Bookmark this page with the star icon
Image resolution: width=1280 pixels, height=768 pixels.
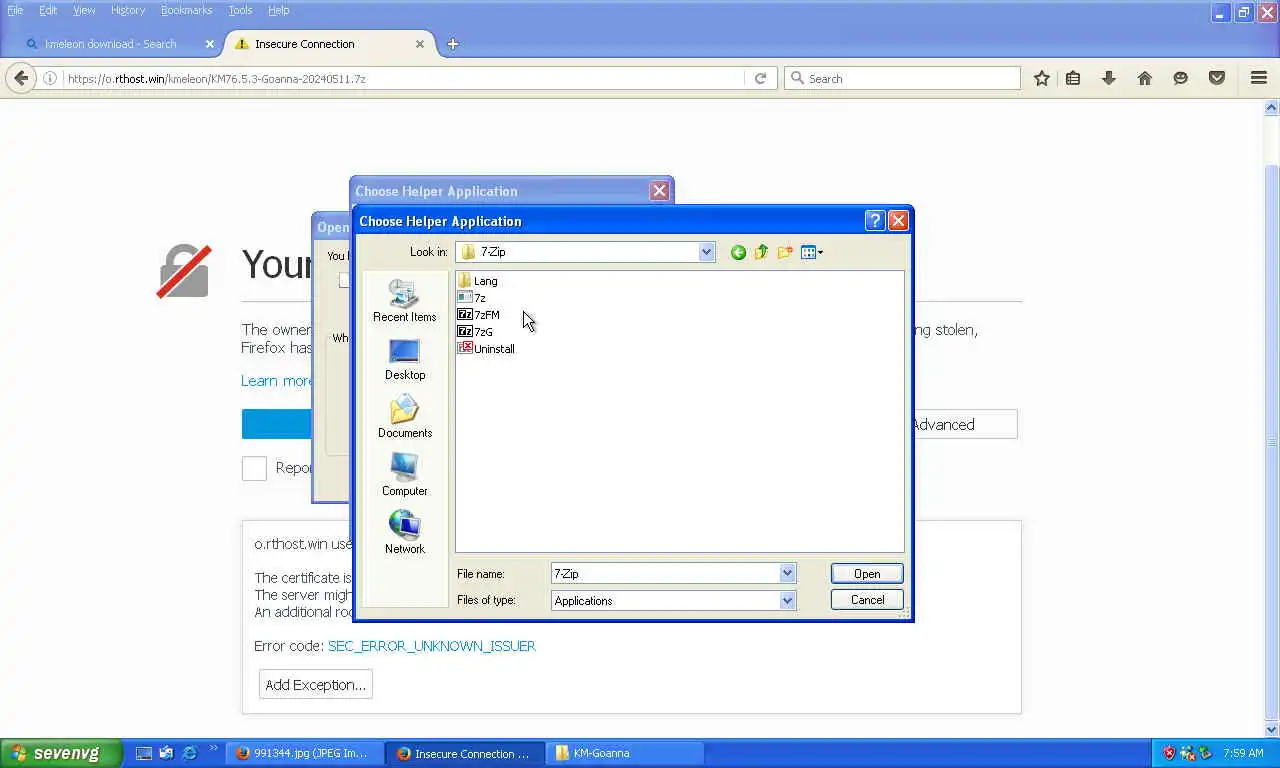coord(1041,78)
